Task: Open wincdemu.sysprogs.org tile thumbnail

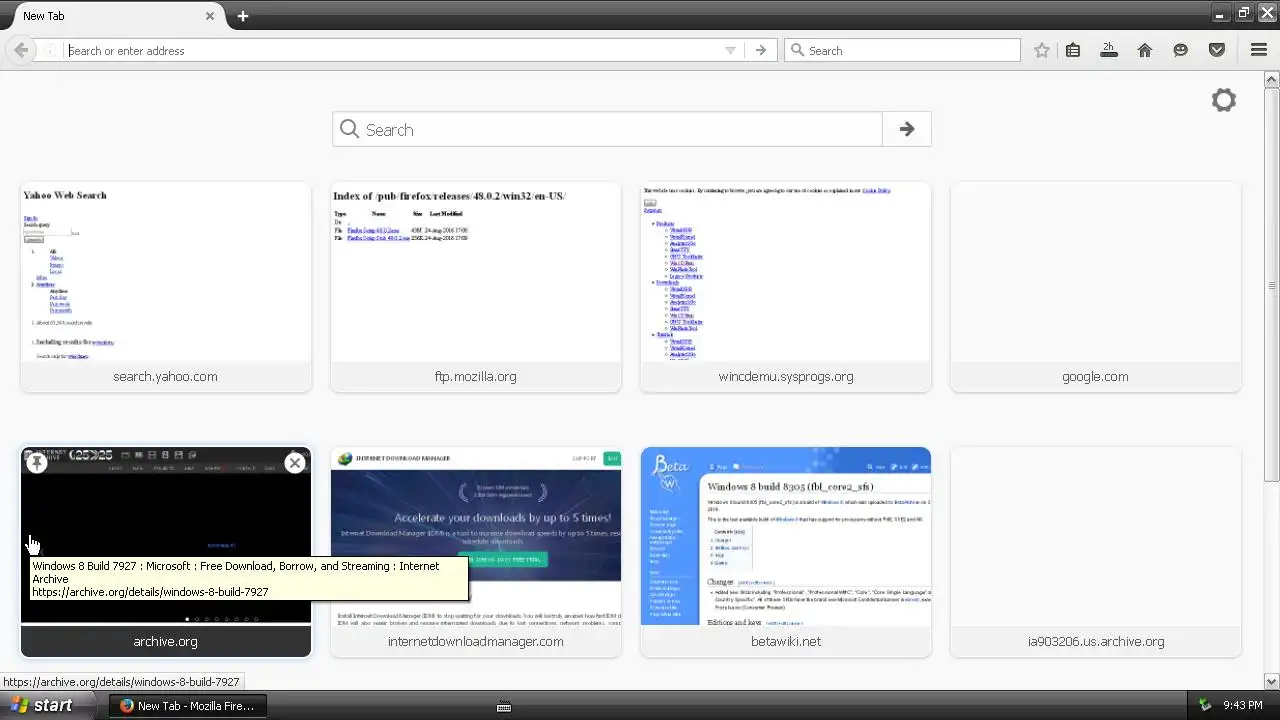Action: click(x=786, y=272)
